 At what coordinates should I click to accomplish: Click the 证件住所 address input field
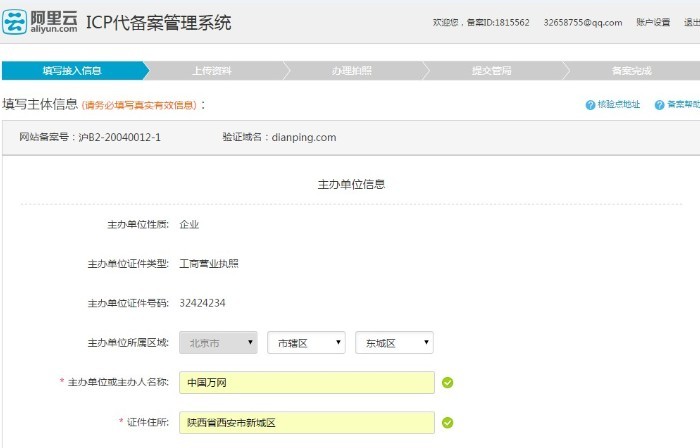click(307, 422)
